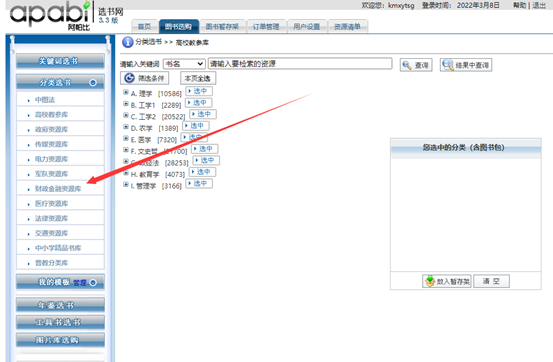Select category D. 农学 with 选中
Image resolution: width=553 pixels, height=362 pixels.
[x=196, y=126]
